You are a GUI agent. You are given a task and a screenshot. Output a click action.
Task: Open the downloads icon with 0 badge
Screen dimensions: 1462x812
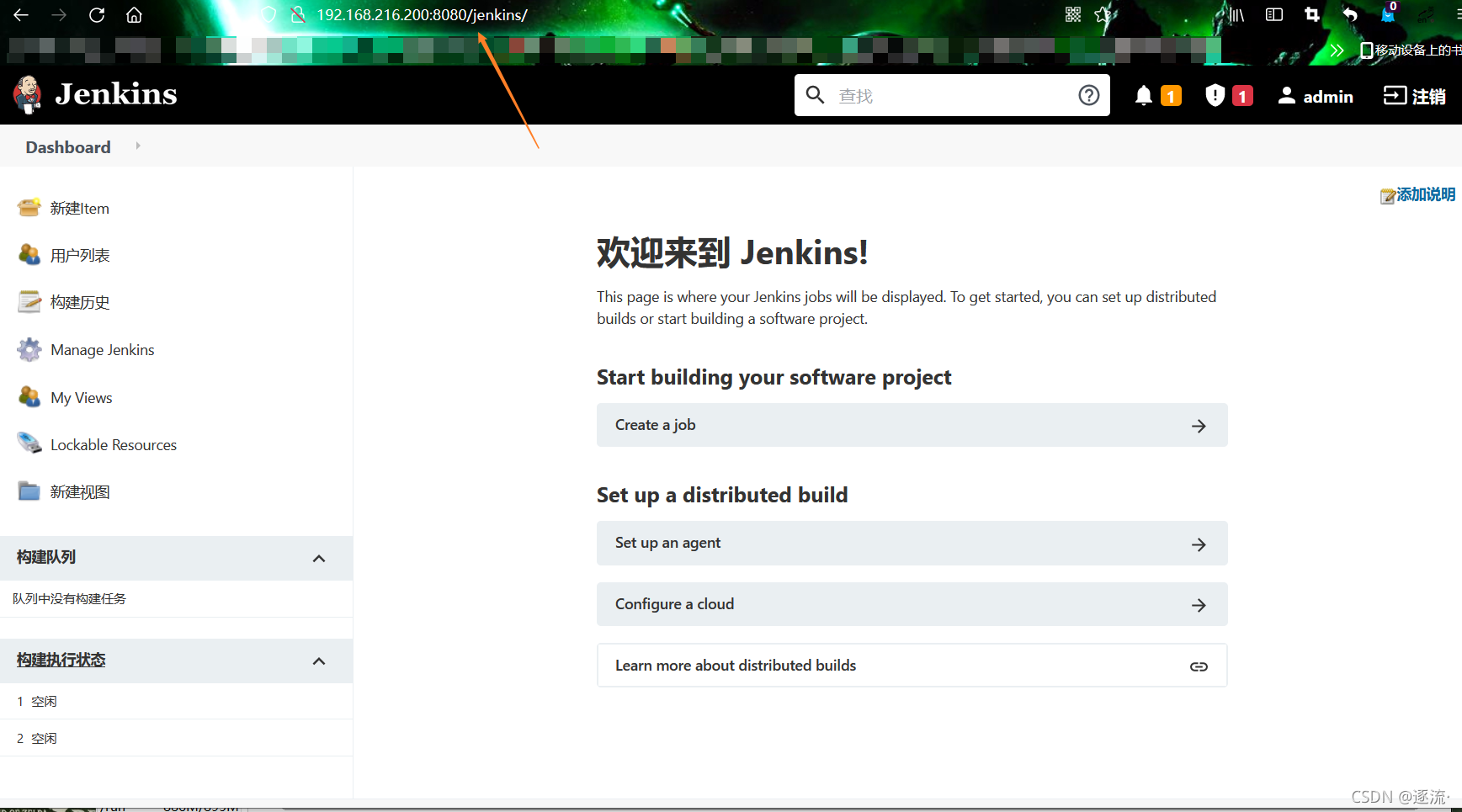coord(1389,13)
